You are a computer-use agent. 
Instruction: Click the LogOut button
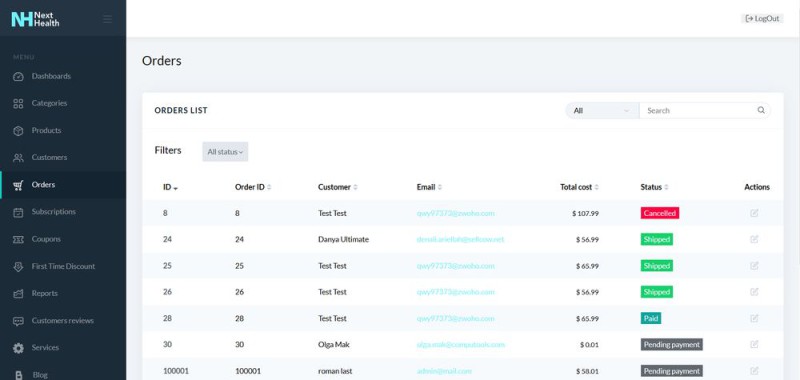pyautogui.click(x=762, y=18)
